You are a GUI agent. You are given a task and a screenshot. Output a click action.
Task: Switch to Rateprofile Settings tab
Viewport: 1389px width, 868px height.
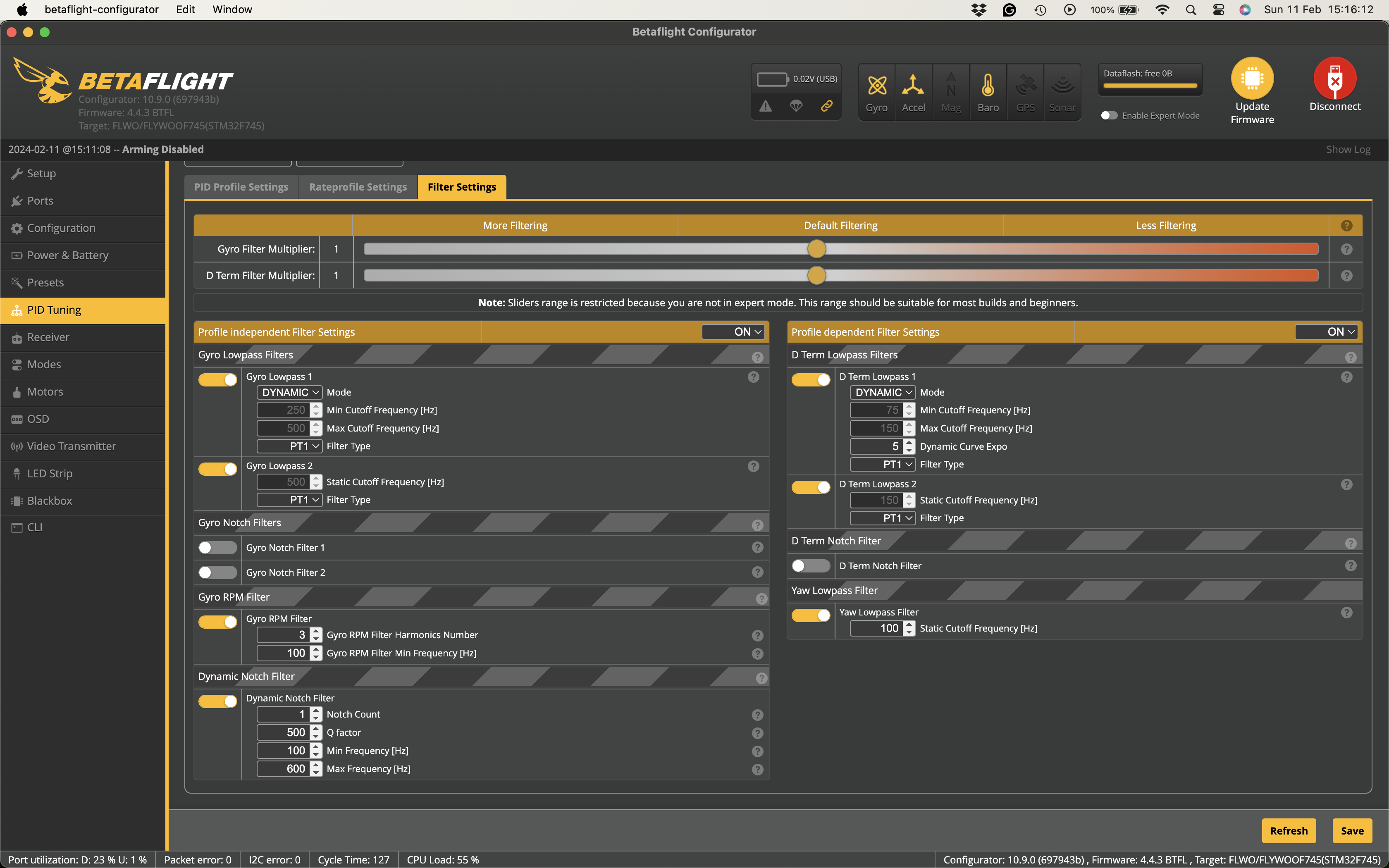point(358,187)
